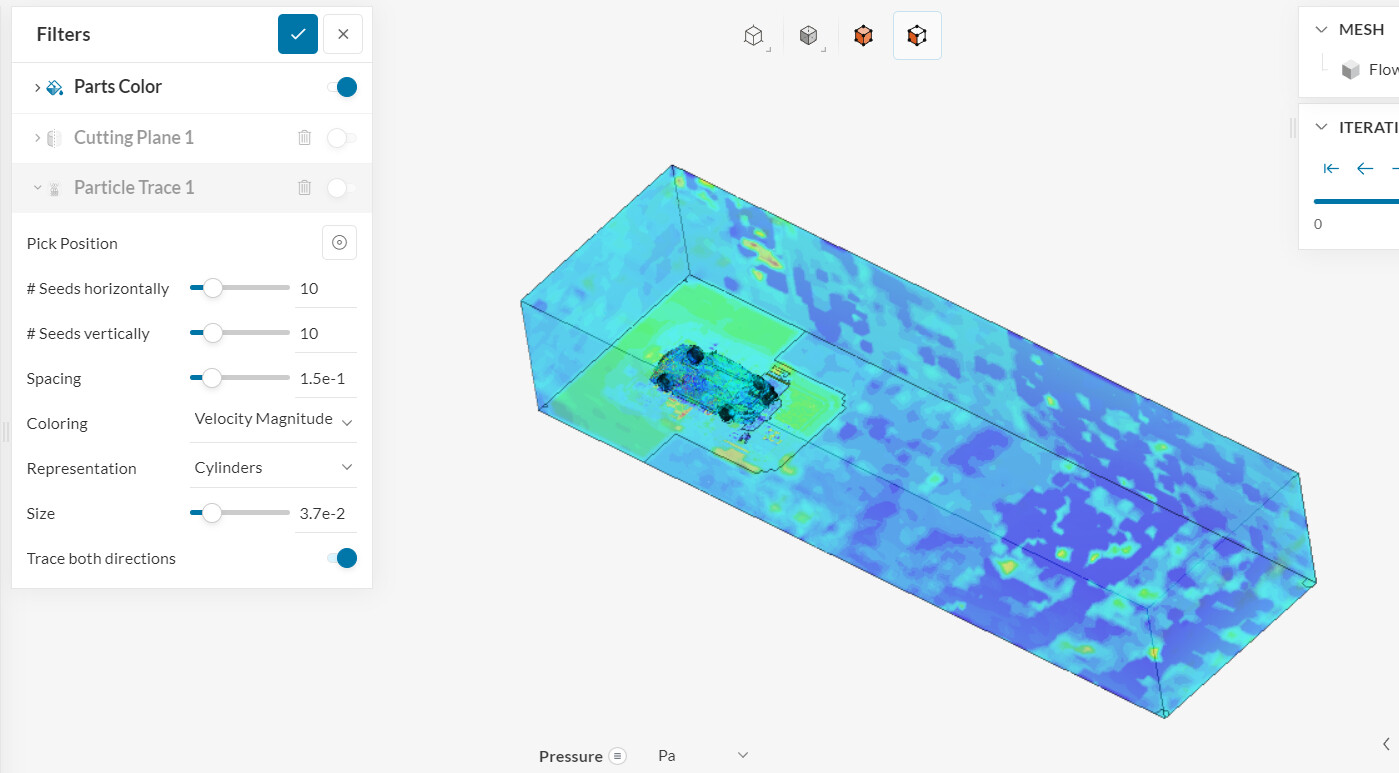1399x773 pixels.
Task: Click the Parts Color label
Action: 118,87
